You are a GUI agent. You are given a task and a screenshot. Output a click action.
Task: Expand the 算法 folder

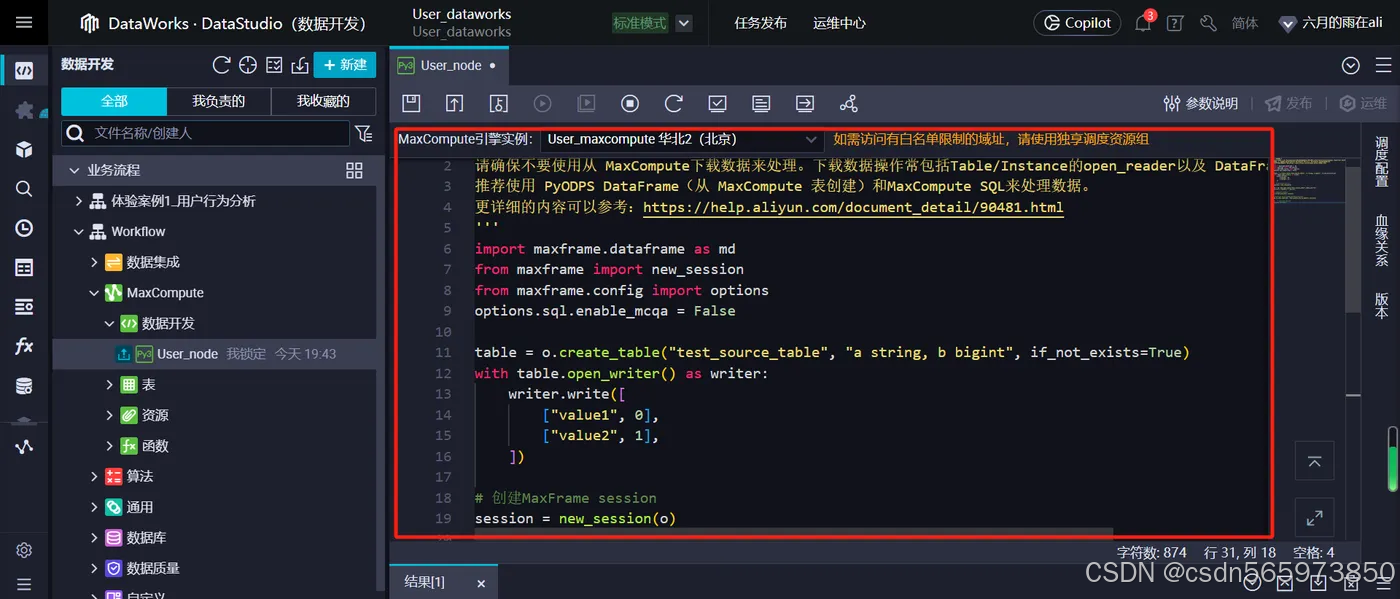click(94, 477)
